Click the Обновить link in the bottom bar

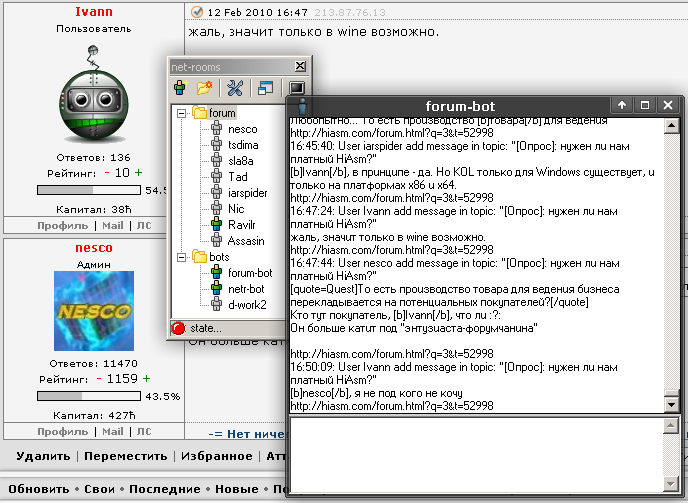coord(38,489)
